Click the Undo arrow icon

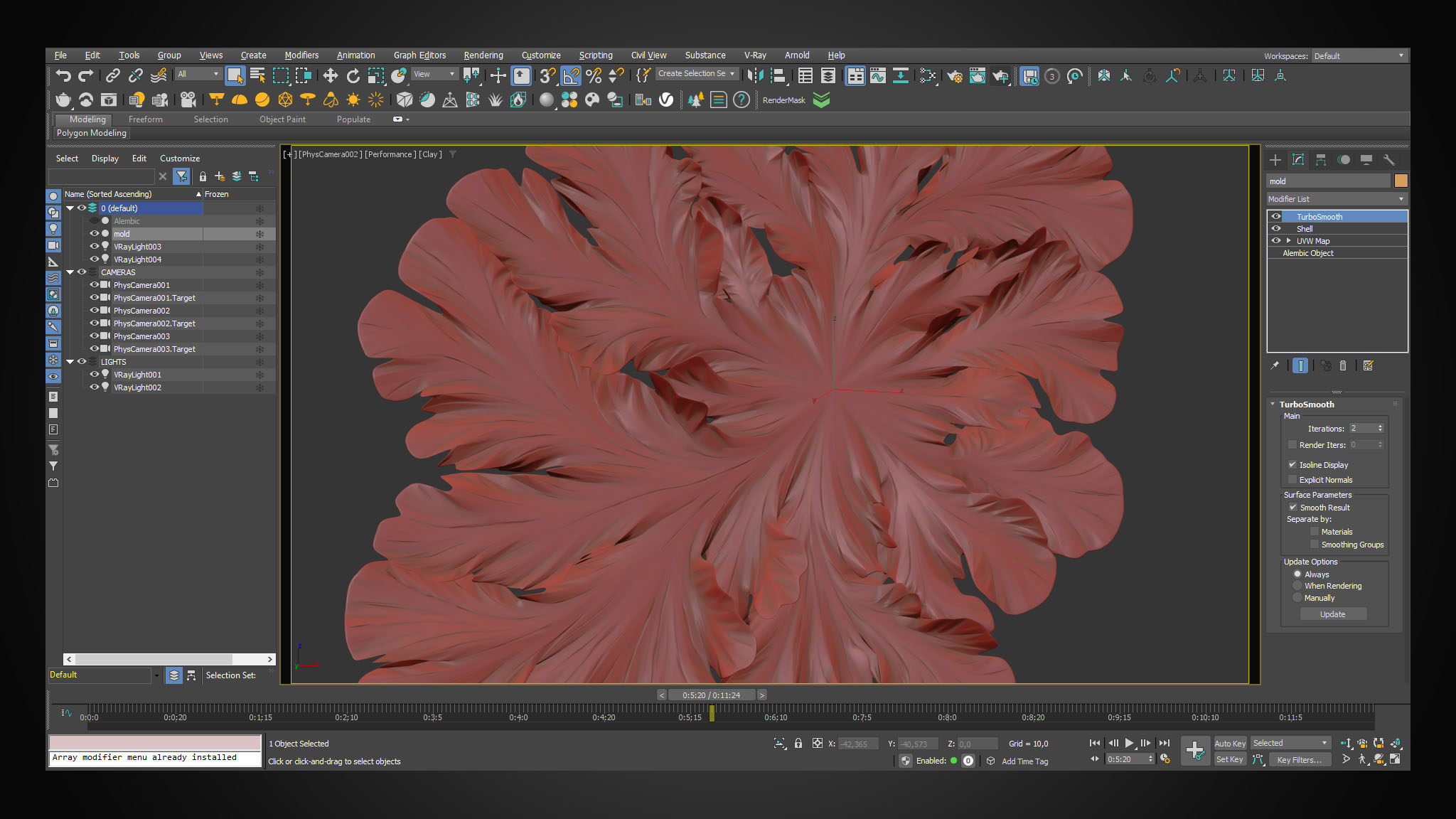click(63, 75)
